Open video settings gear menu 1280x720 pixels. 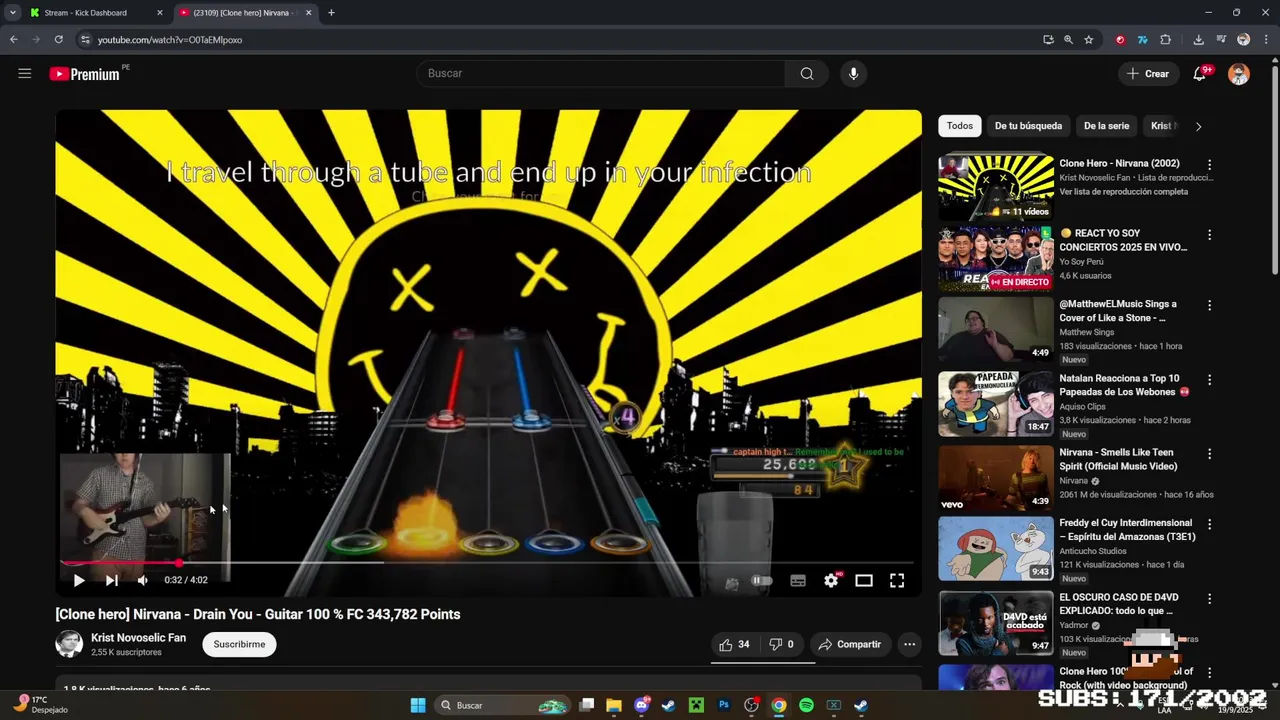pyautogui.click(x=831, y=580)
